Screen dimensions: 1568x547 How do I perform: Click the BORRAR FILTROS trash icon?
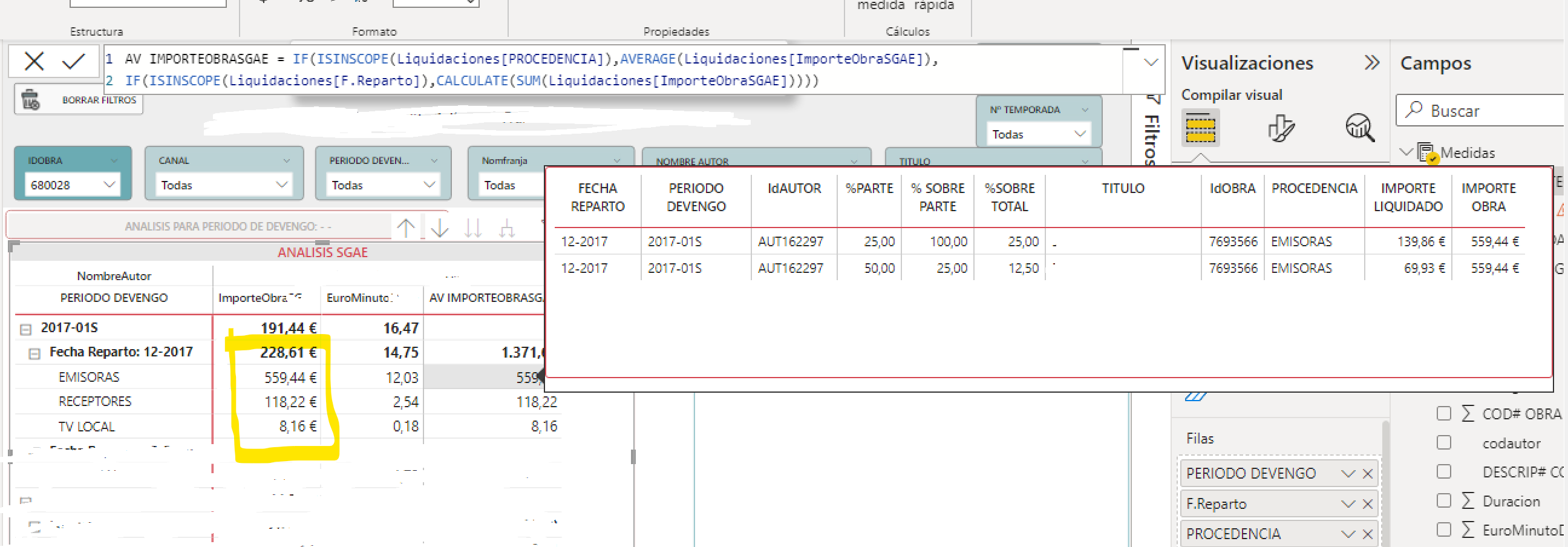pyautogui.click(x=30, y=99)
